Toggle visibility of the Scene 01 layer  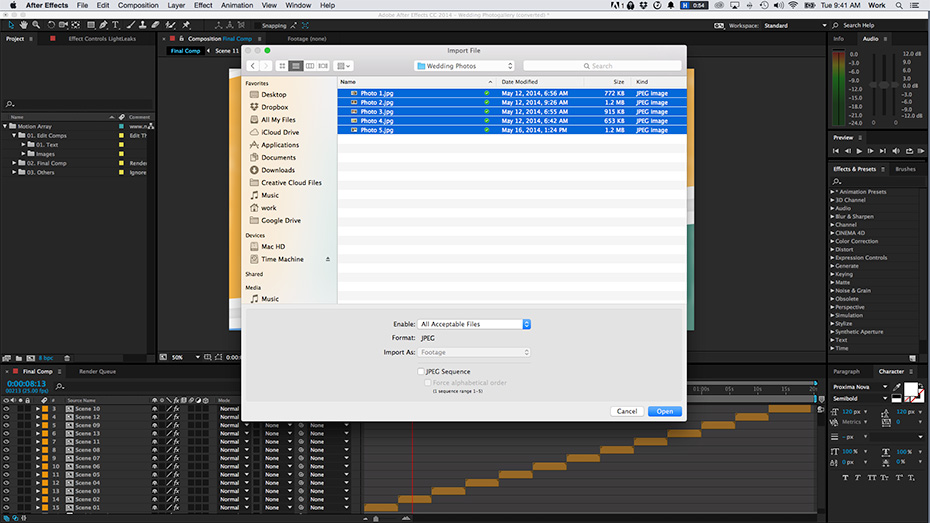6,507
